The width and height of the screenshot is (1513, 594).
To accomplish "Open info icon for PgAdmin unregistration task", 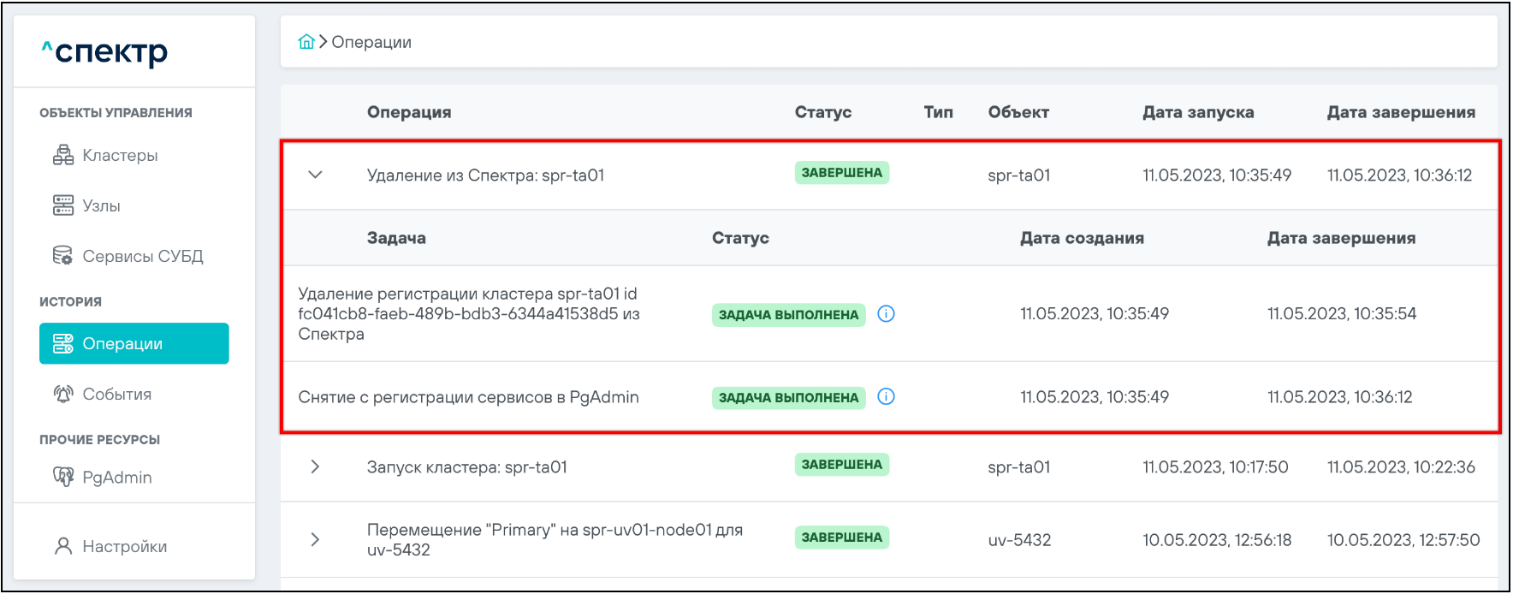I will tap(886, 397).
